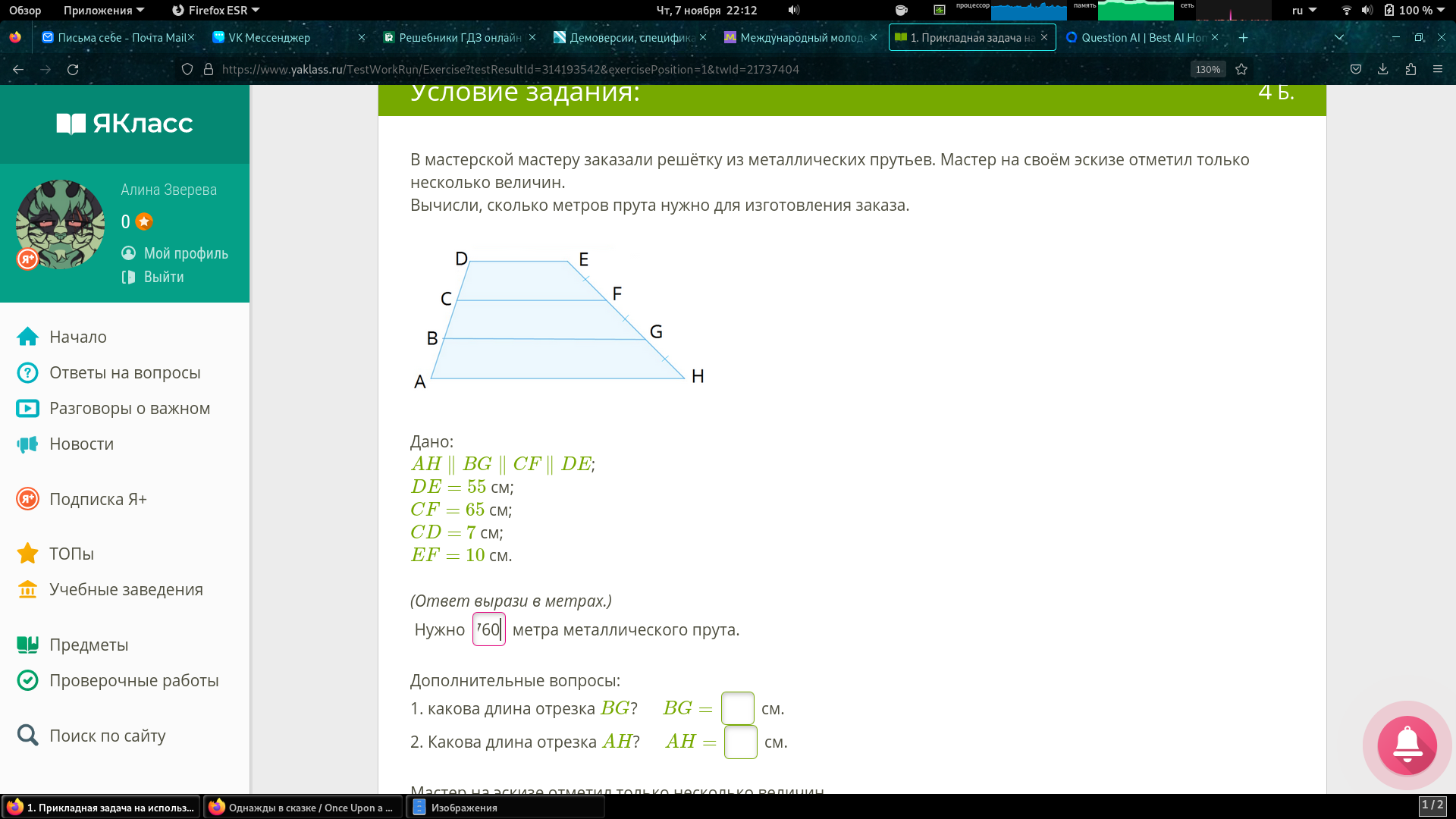Open Подписка Я+ icon

point(28,499)
